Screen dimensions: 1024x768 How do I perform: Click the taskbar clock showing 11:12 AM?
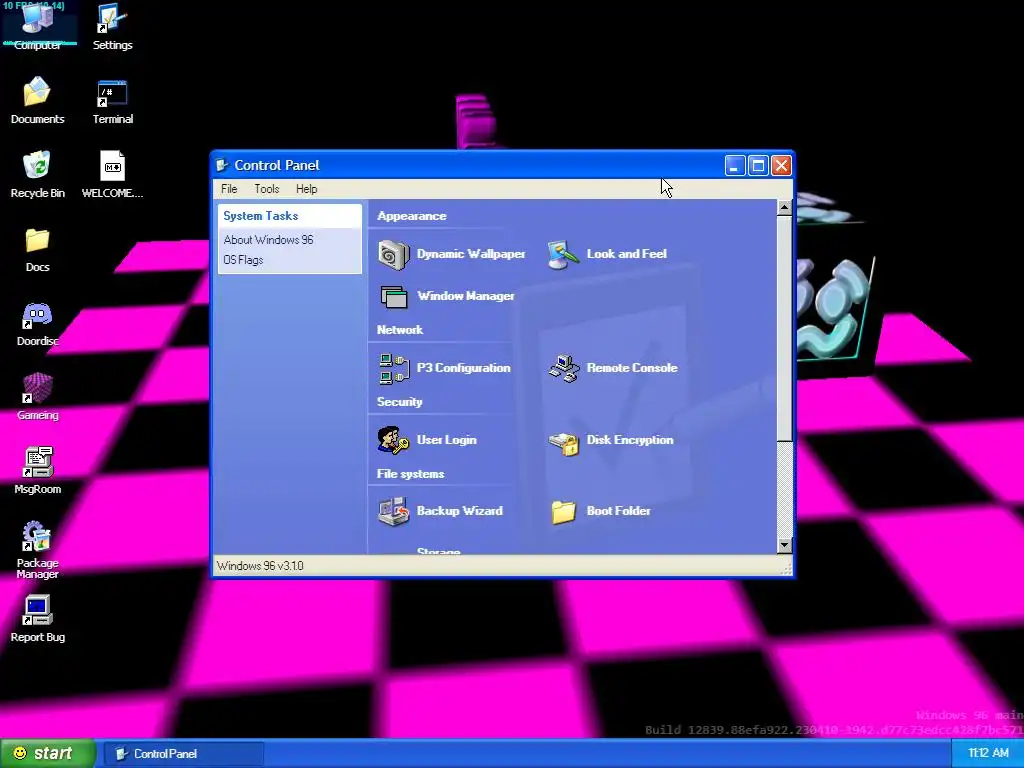coord(988,753)
